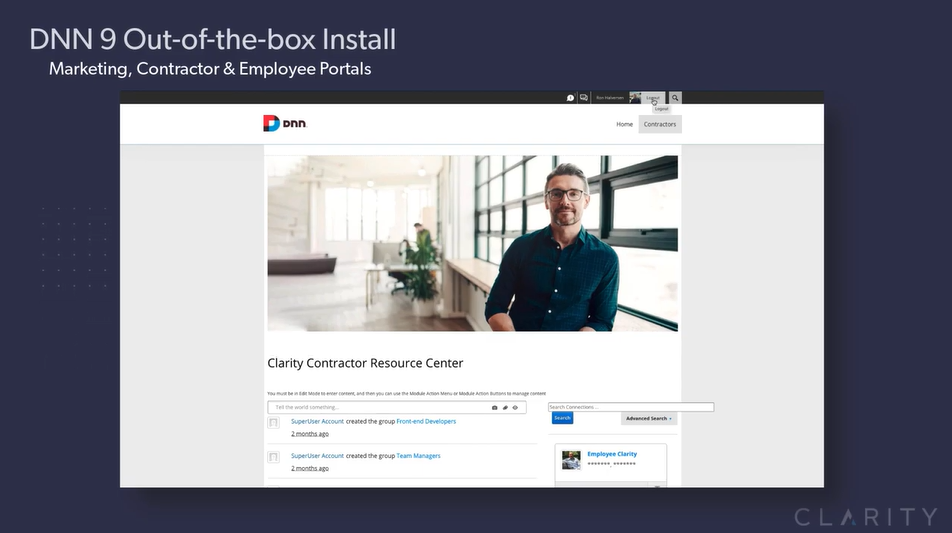This screenshot has height=533, width=952.
Task: Click the notifications alert icon in top bar
Action: (570, 98)
